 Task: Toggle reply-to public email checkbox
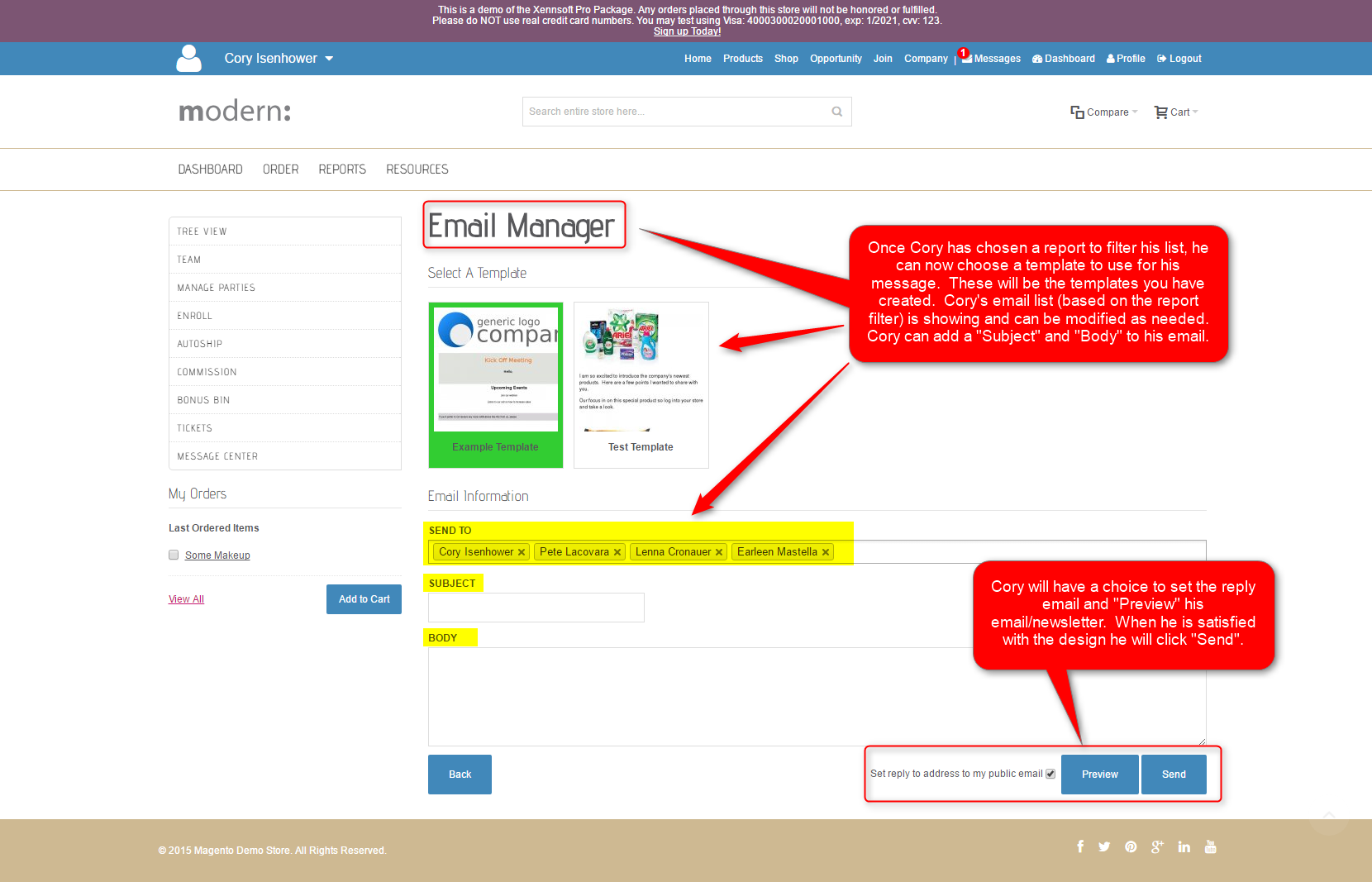[x=1050, y=774]
